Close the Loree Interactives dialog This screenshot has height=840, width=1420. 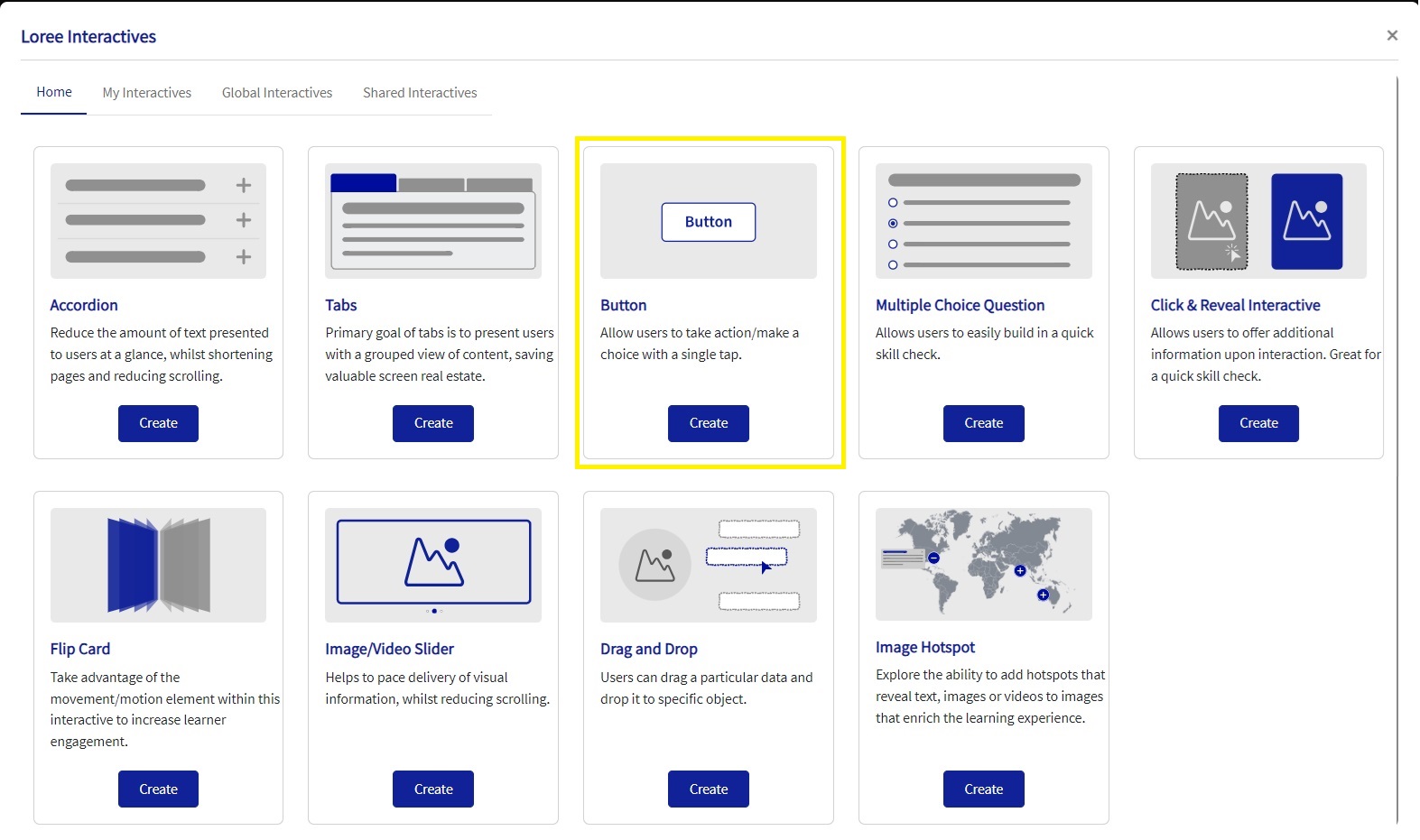[1392, 35]
